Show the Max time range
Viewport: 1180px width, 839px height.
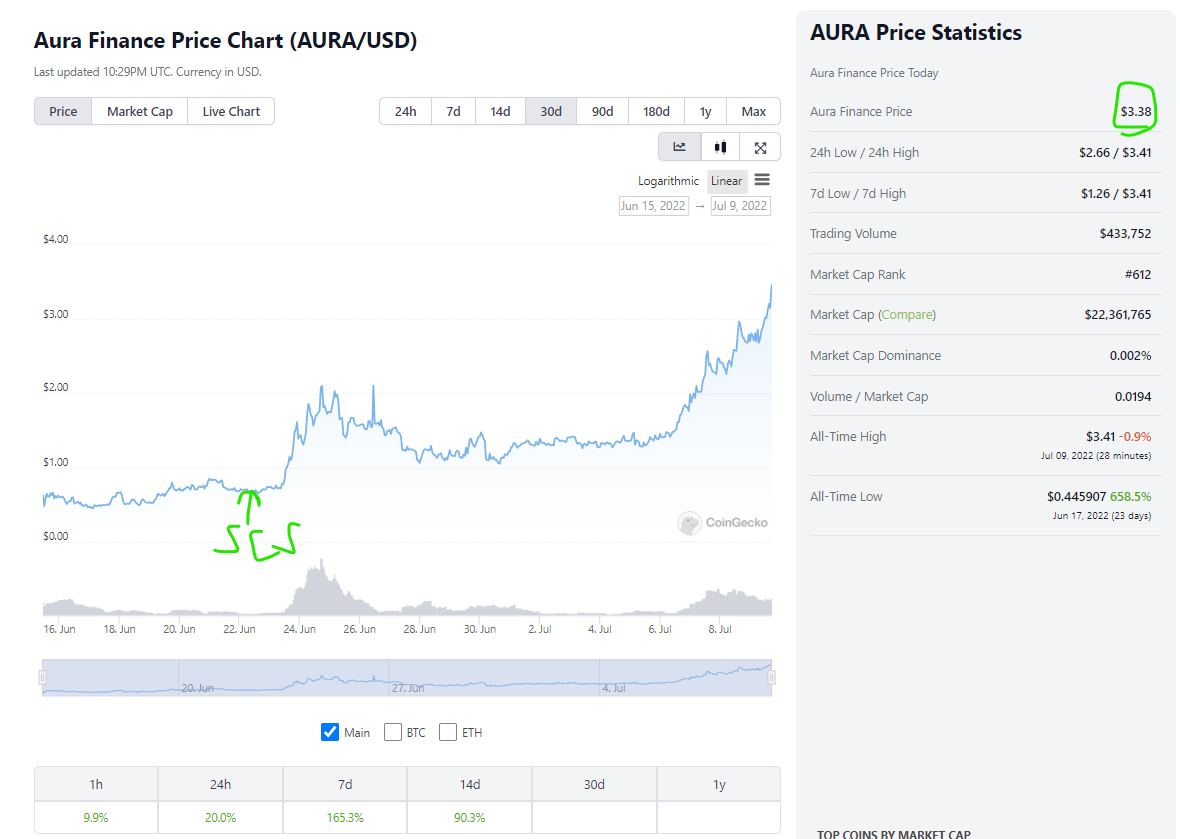(x=754, y=111)
